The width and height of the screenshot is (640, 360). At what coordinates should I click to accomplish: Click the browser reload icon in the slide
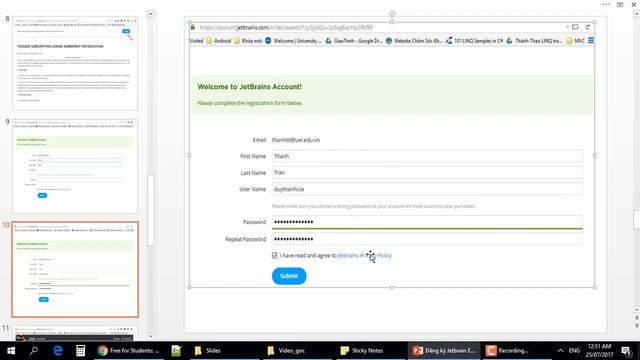click(587, 27)
